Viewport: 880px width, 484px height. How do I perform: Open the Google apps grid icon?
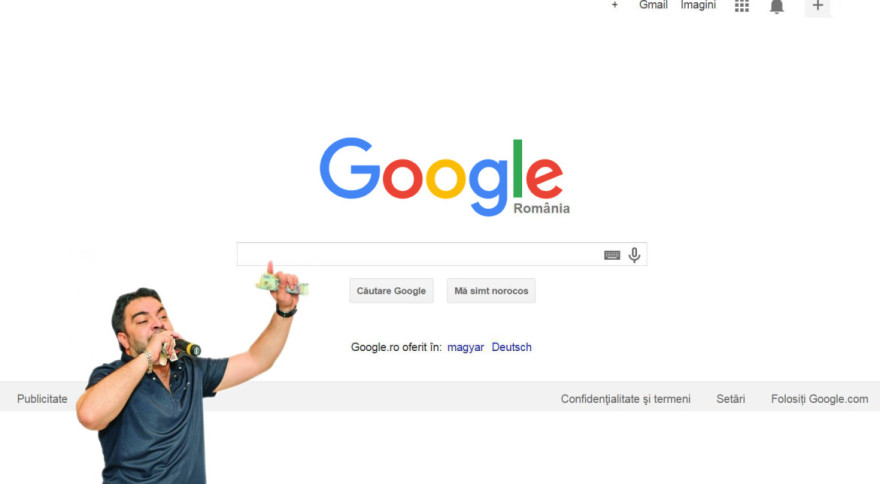742,6
